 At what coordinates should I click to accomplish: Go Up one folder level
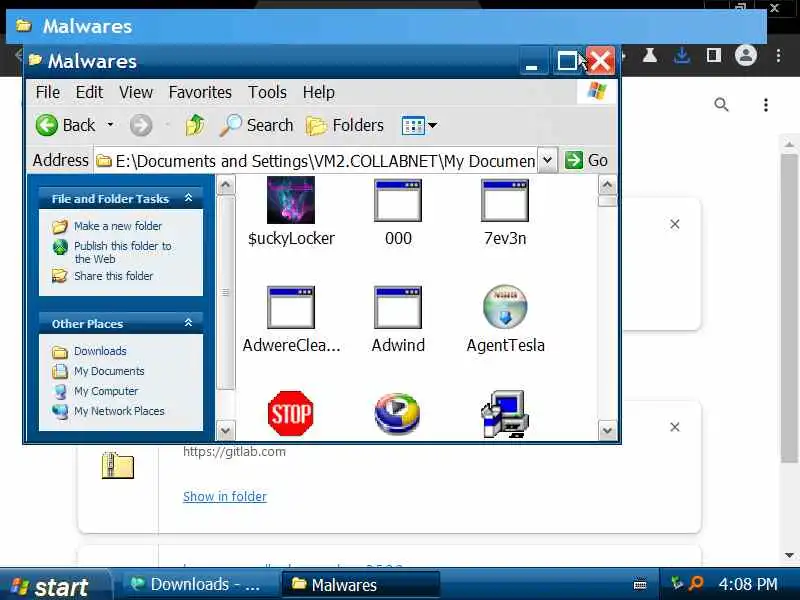195,125
